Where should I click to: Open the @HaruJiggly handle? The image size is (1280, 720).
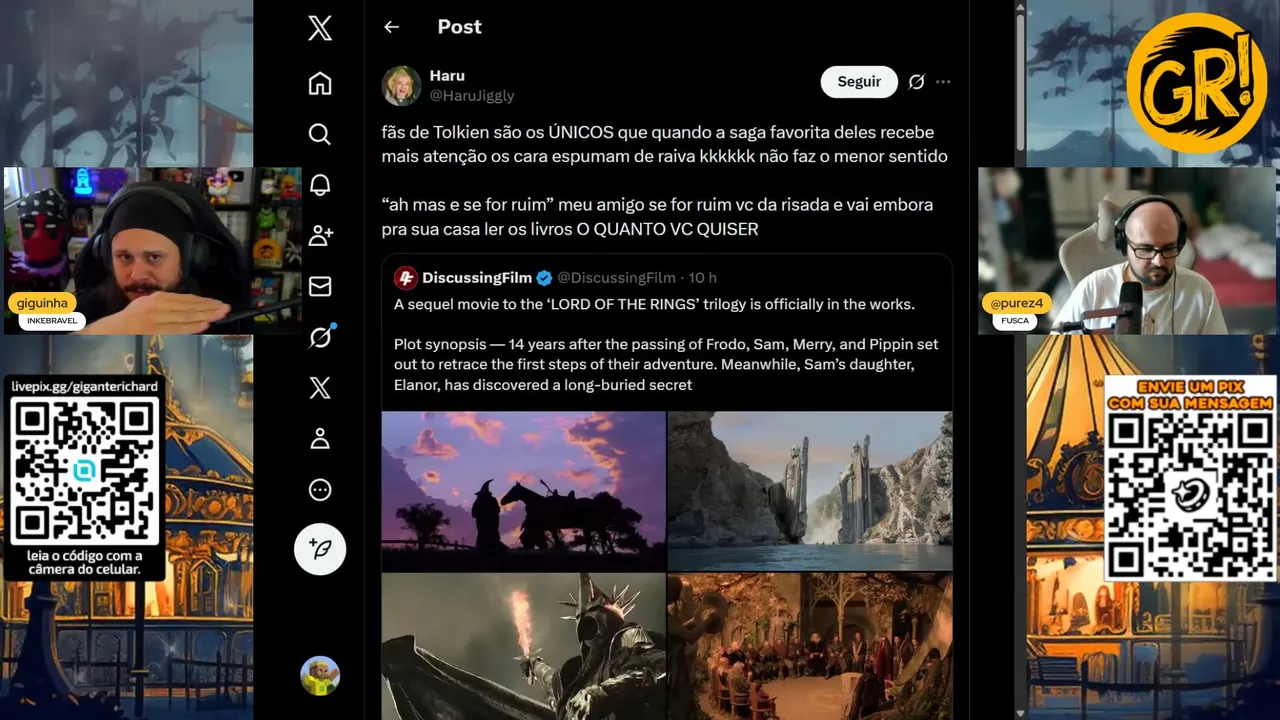[472, 96]
